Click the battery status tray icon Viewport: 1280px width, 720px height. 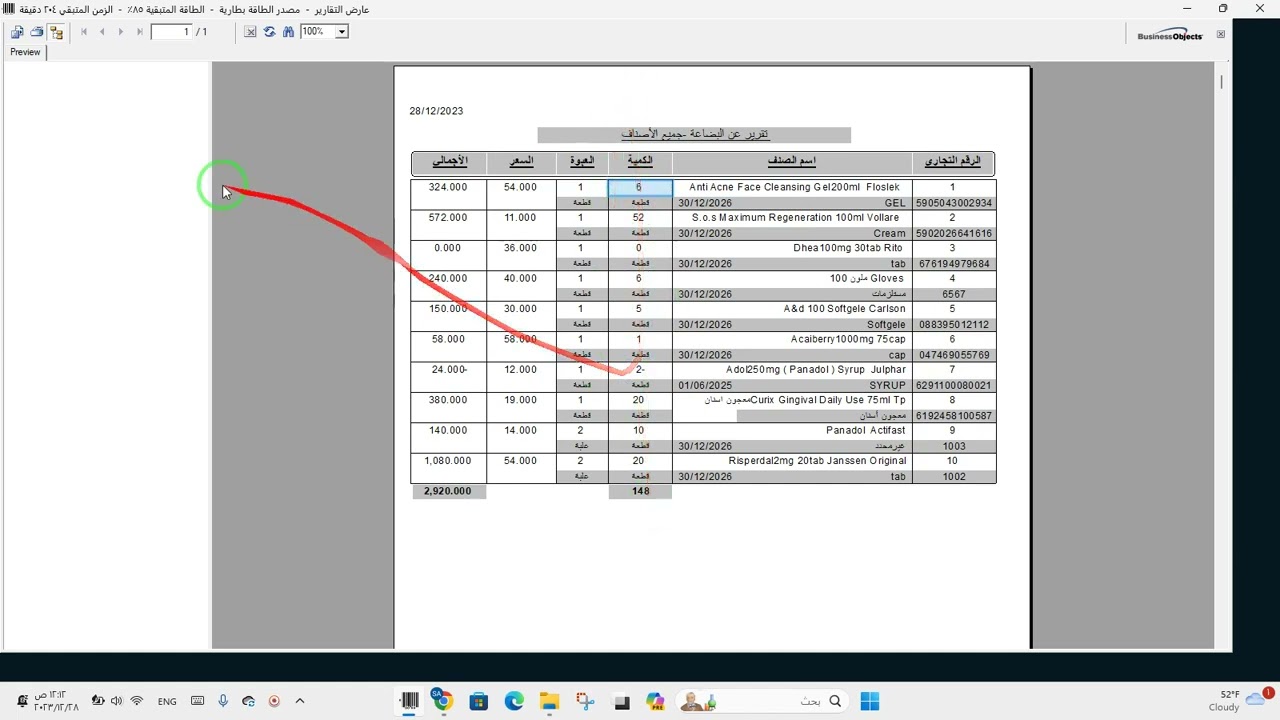point(98,702)
